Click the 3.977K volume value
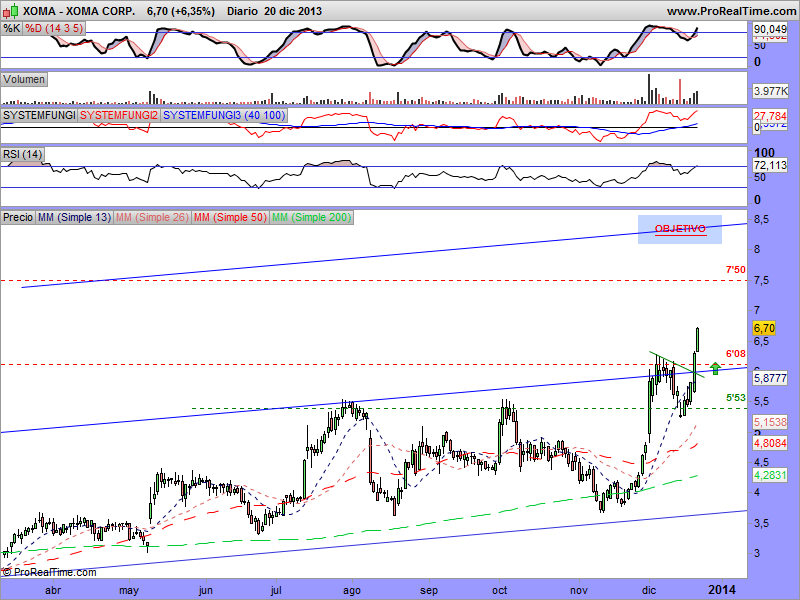The width and height of the screenshot is (800, 600). tap(770, 91)
